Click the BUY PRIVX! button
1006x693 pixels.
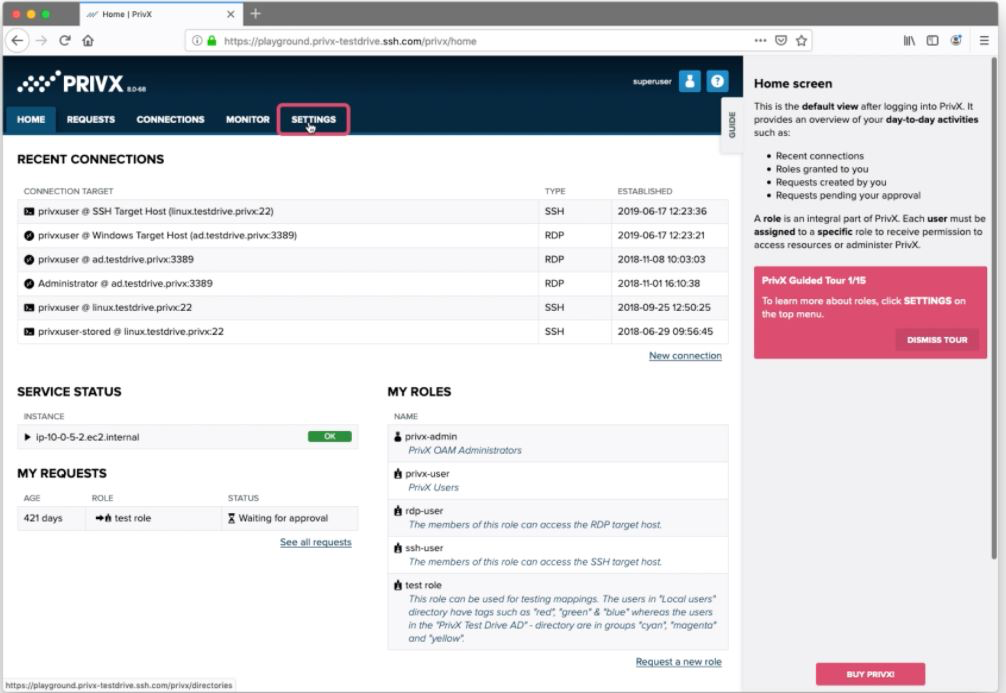870,674
